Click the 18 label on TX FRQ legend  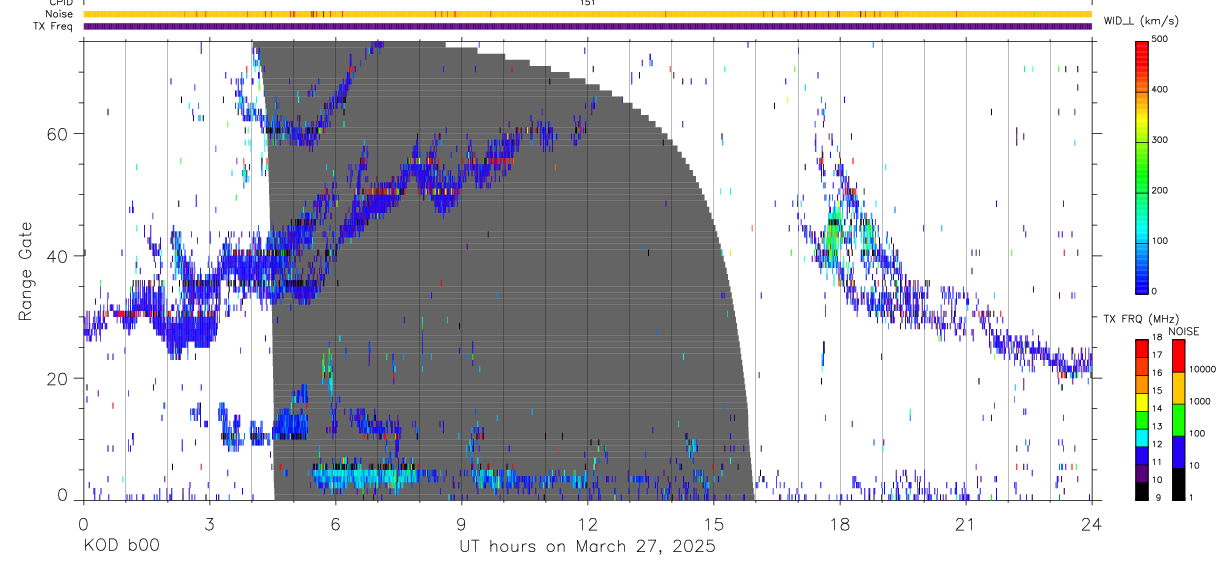[1158, 339]
